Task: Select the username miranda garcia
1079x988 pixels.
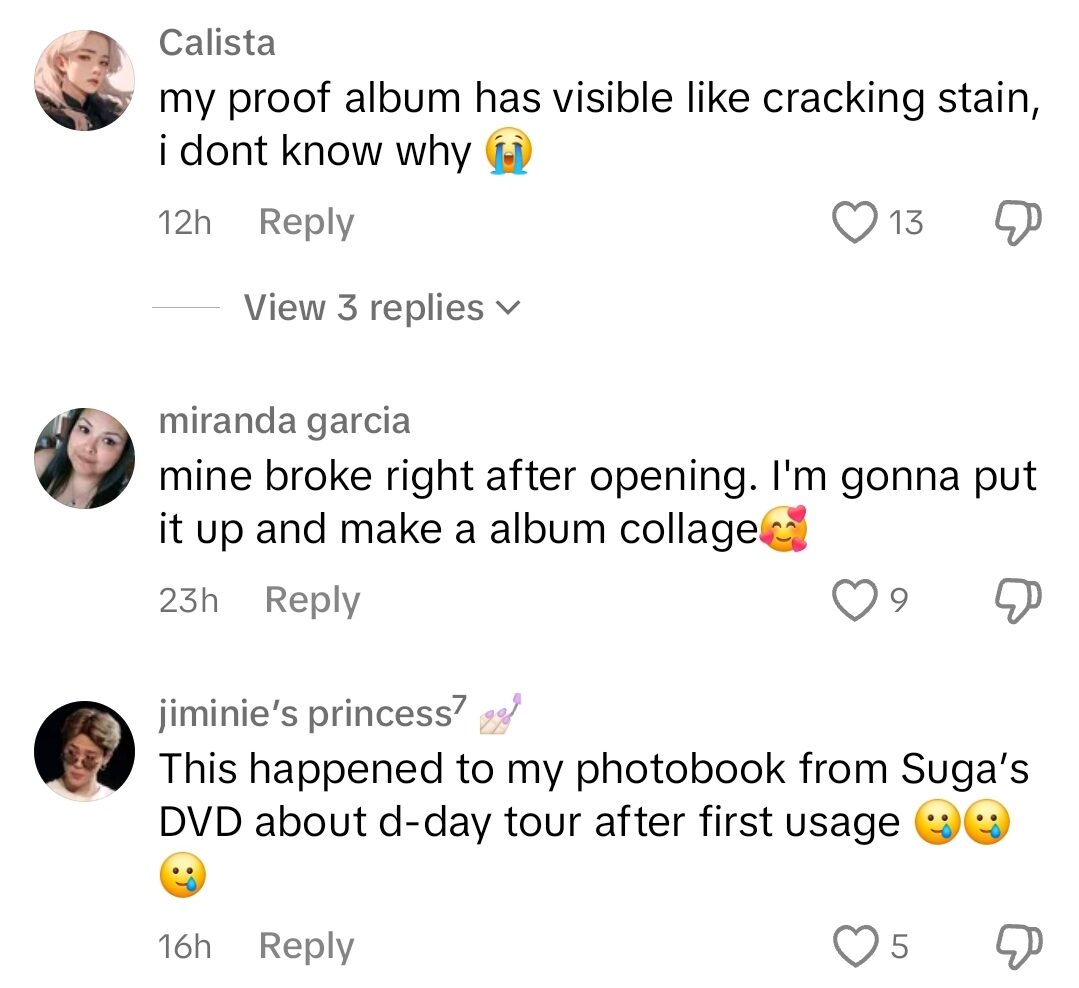Action: (x=284, y=421)
